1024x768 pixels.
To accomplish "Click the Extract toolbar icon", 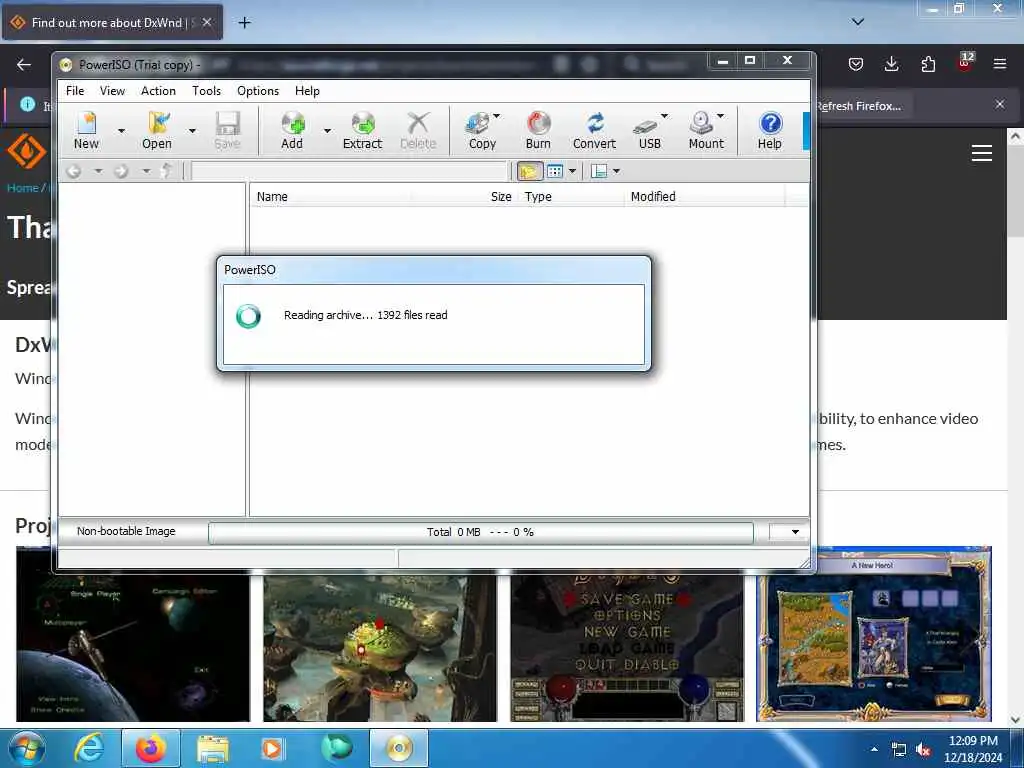I will pos(362,130).
